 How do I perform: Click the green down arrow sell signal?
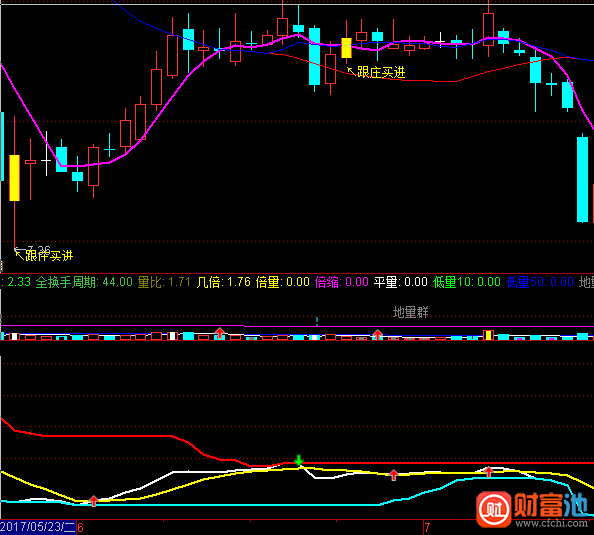pyautogui.click(x=299, y=460)
